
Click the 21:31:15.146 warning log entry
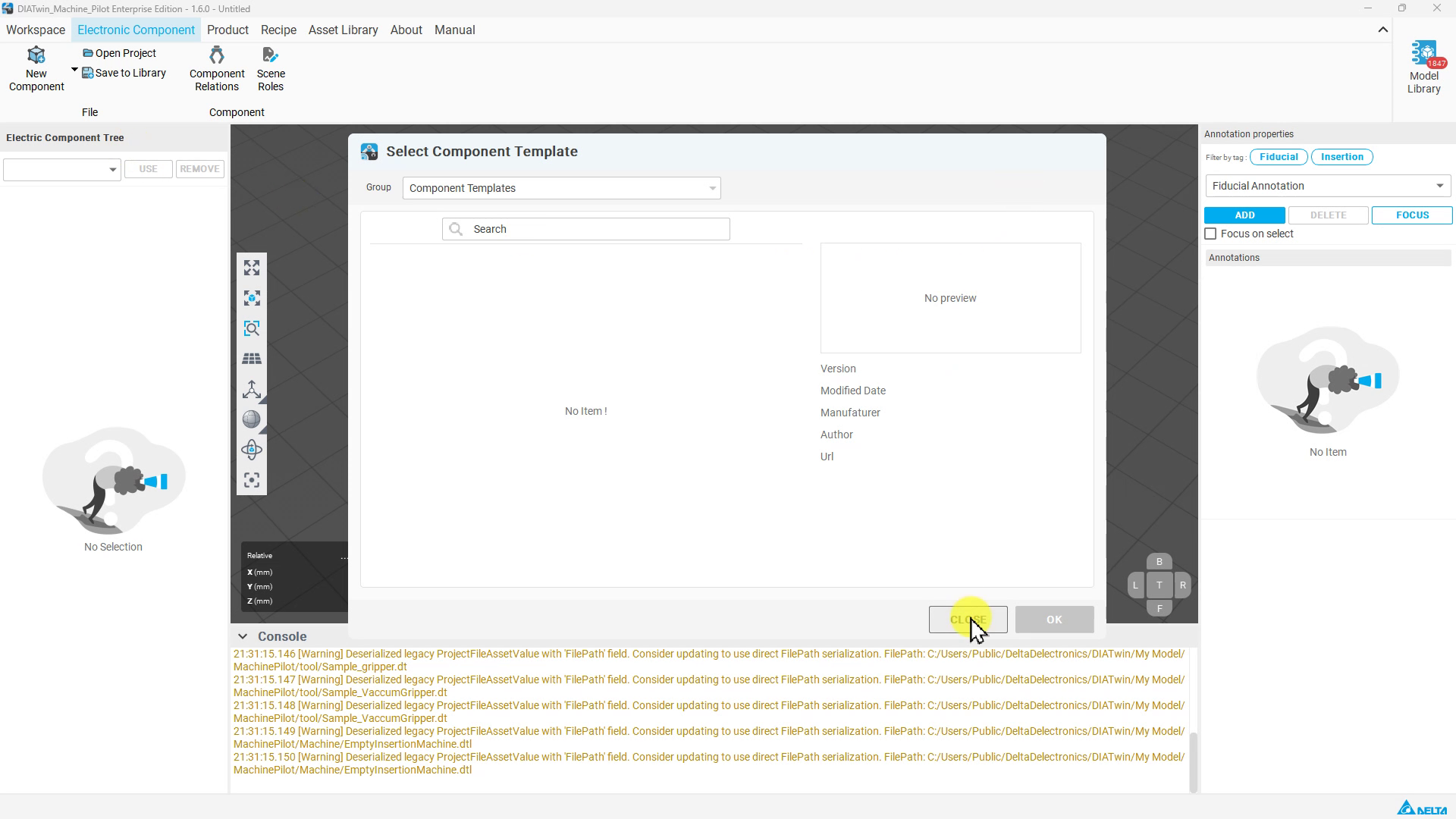pyautogui.click(x=709, y=660)
